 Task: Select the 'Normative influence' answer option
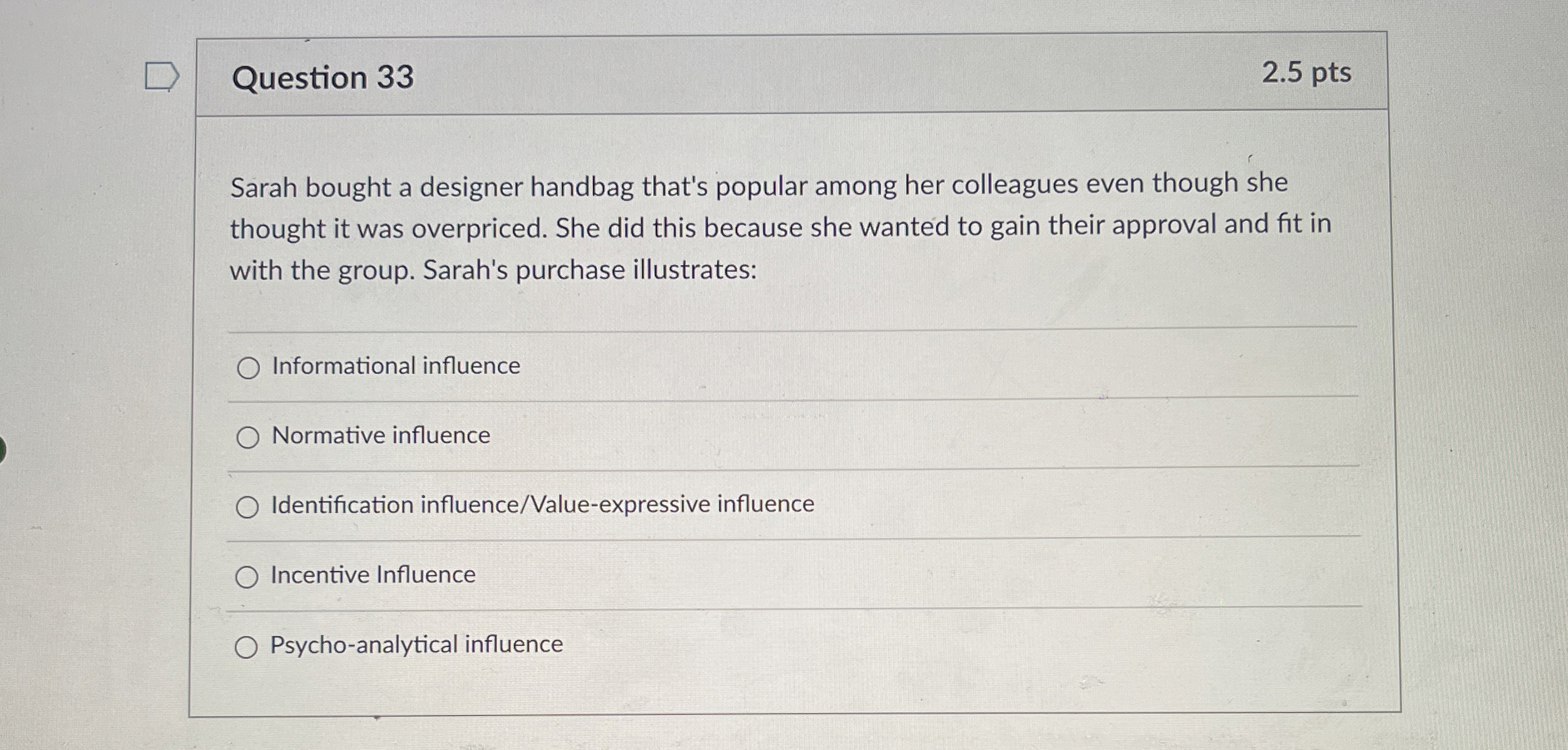[249, 437]
